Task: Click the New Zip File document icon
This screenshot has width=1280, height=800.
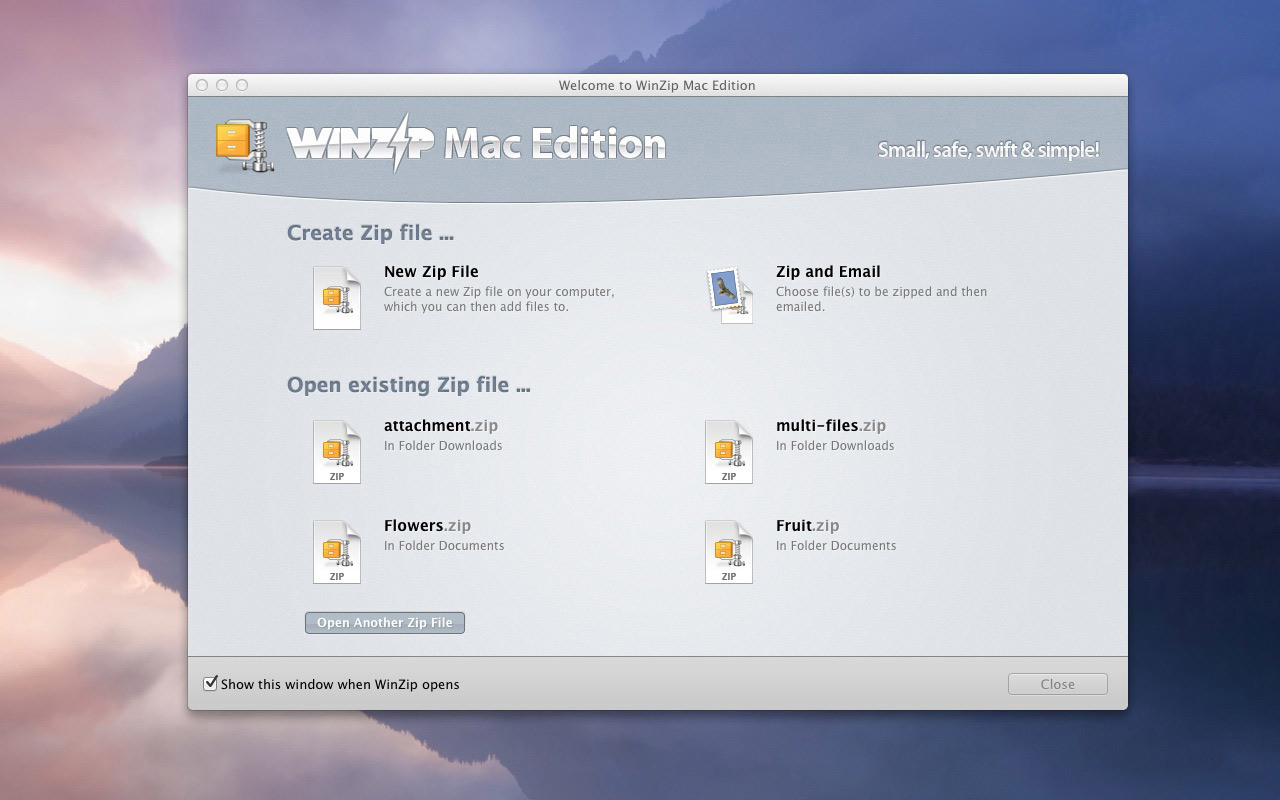Action: click(x=336, y=297)
